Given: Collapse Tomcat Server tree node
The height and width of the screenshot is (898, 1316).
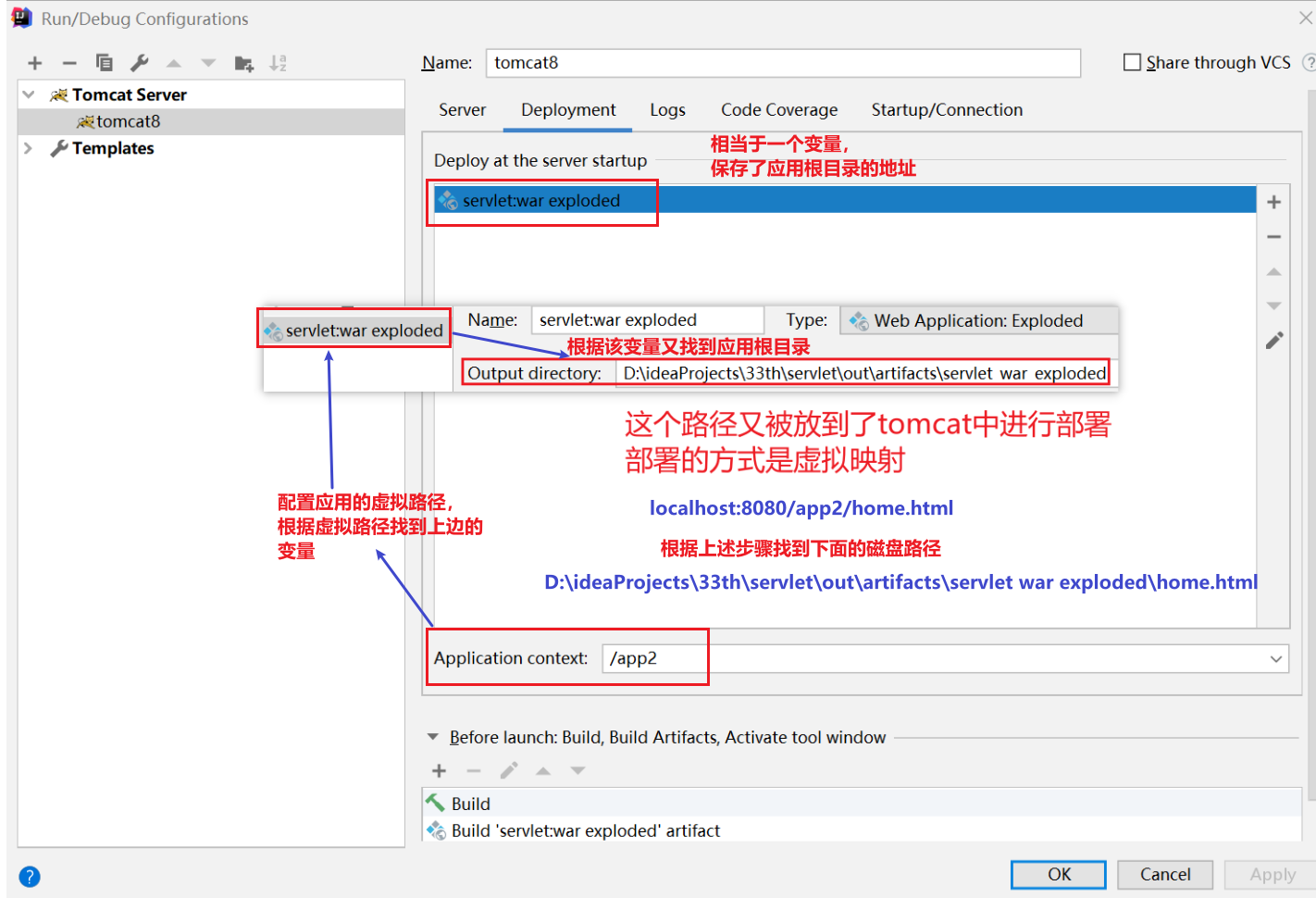Looking at the screenshot, I should point(29,94).
